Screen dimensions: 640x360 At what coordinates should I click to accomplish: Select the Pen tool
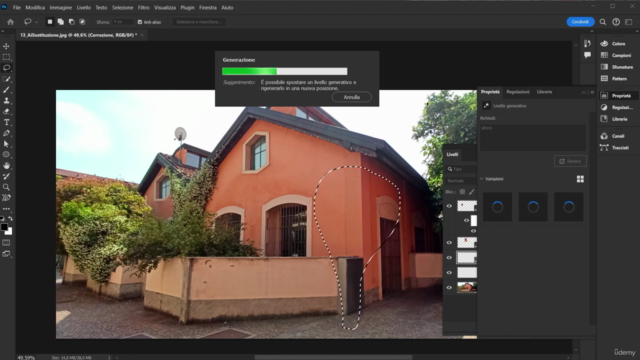click(x=6, y=133)
